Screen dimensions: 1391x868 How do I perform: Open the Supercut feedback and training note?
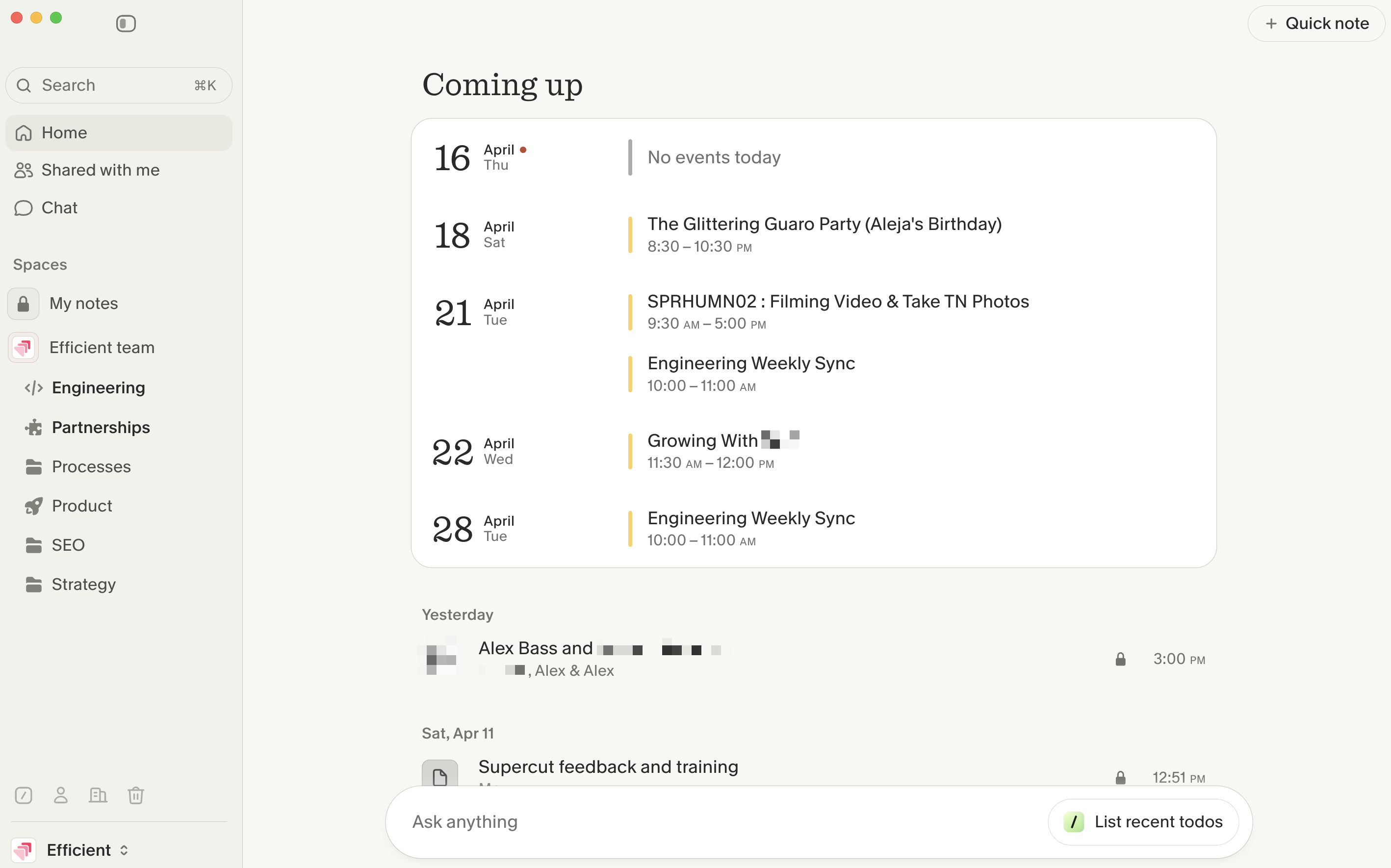(x=608, y=767)
